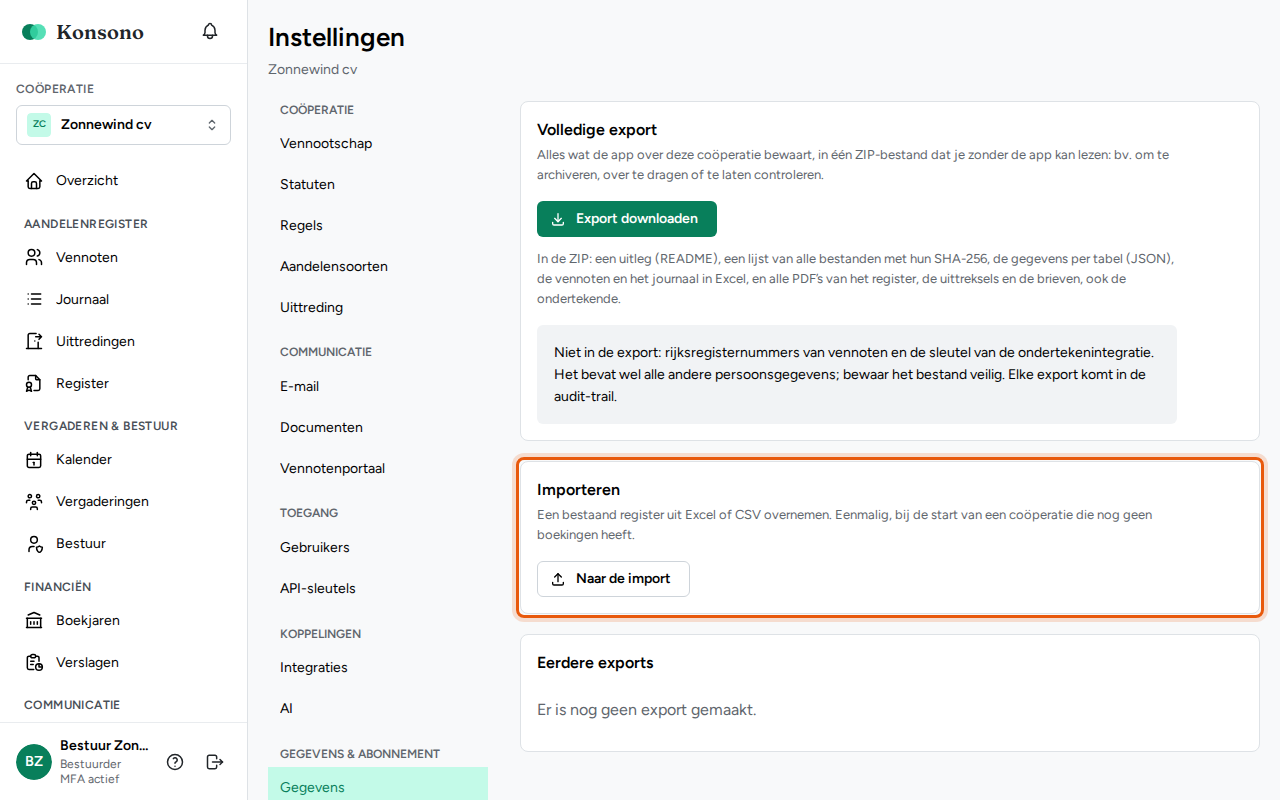Open API-sleutels settings
Image resolution: width=1280 pixels, height=800 pixels.
click(378, 589)
